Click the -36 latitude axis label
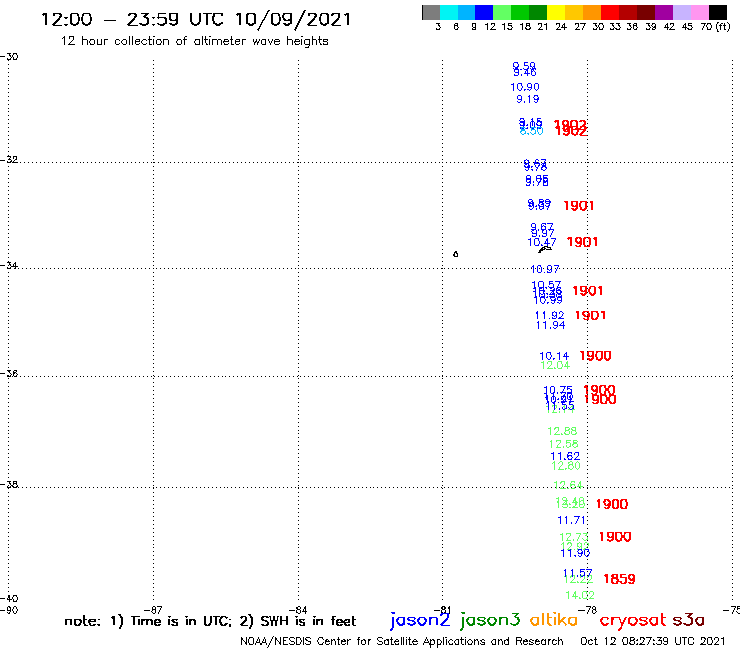This screenshot has width=740, height=650. 9,374
